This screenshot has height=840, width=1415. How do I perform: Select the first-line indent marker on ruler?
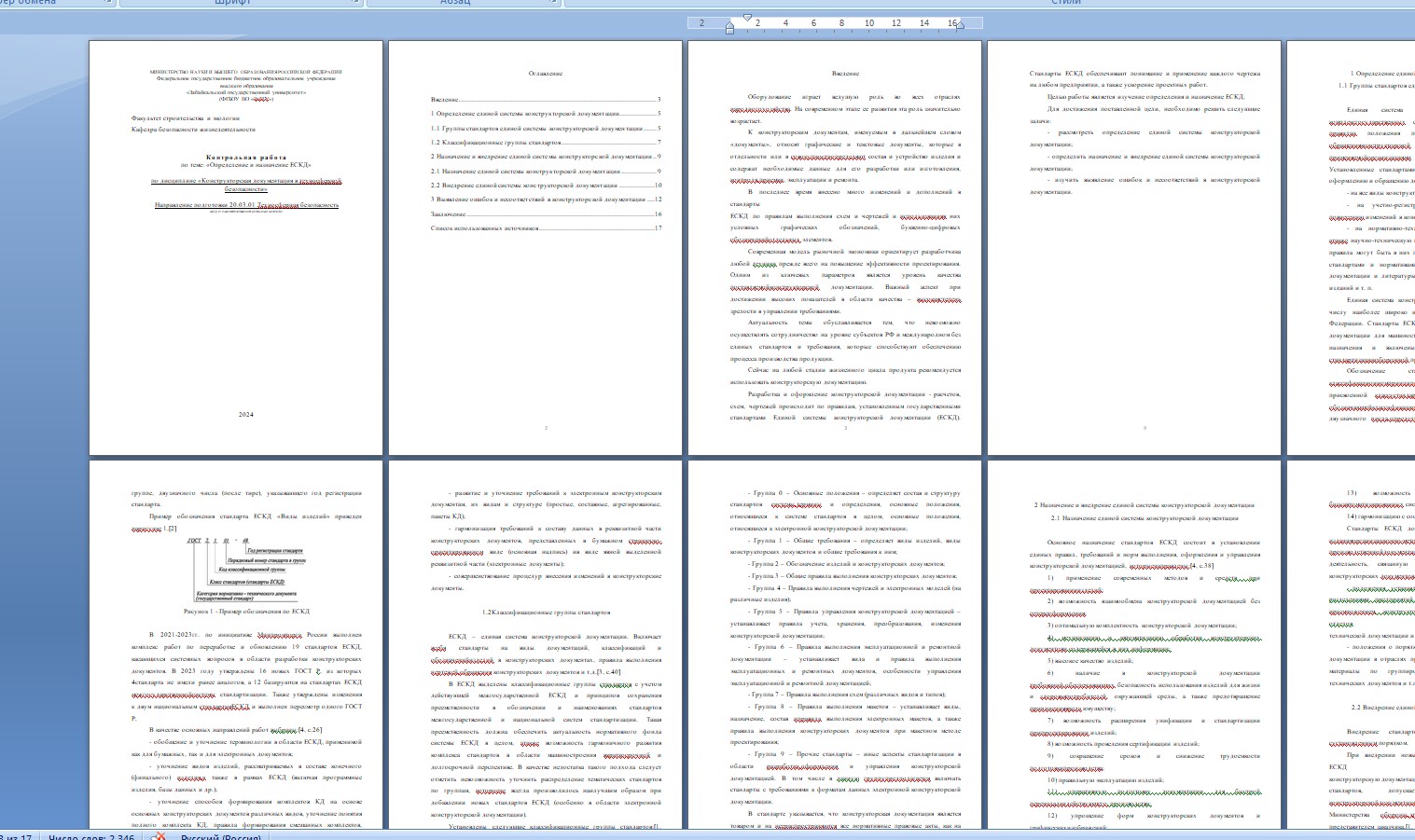click(747, 18)
